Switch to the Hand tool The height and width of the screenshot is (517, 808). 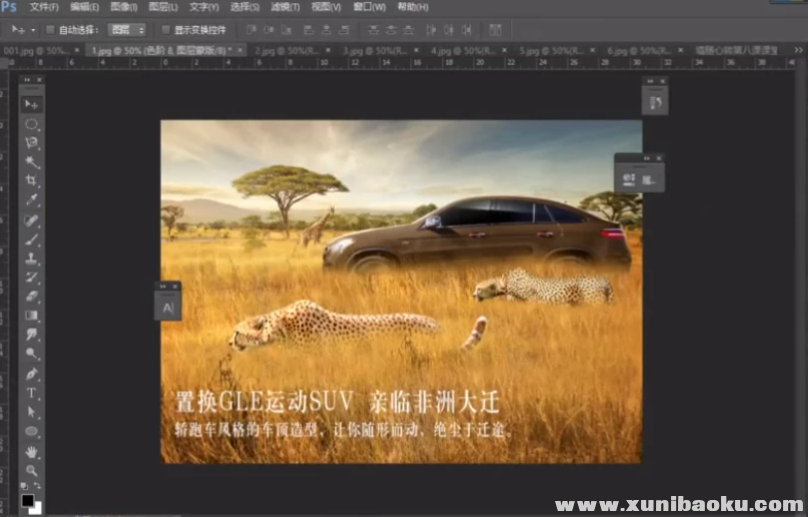coord(32,451)
